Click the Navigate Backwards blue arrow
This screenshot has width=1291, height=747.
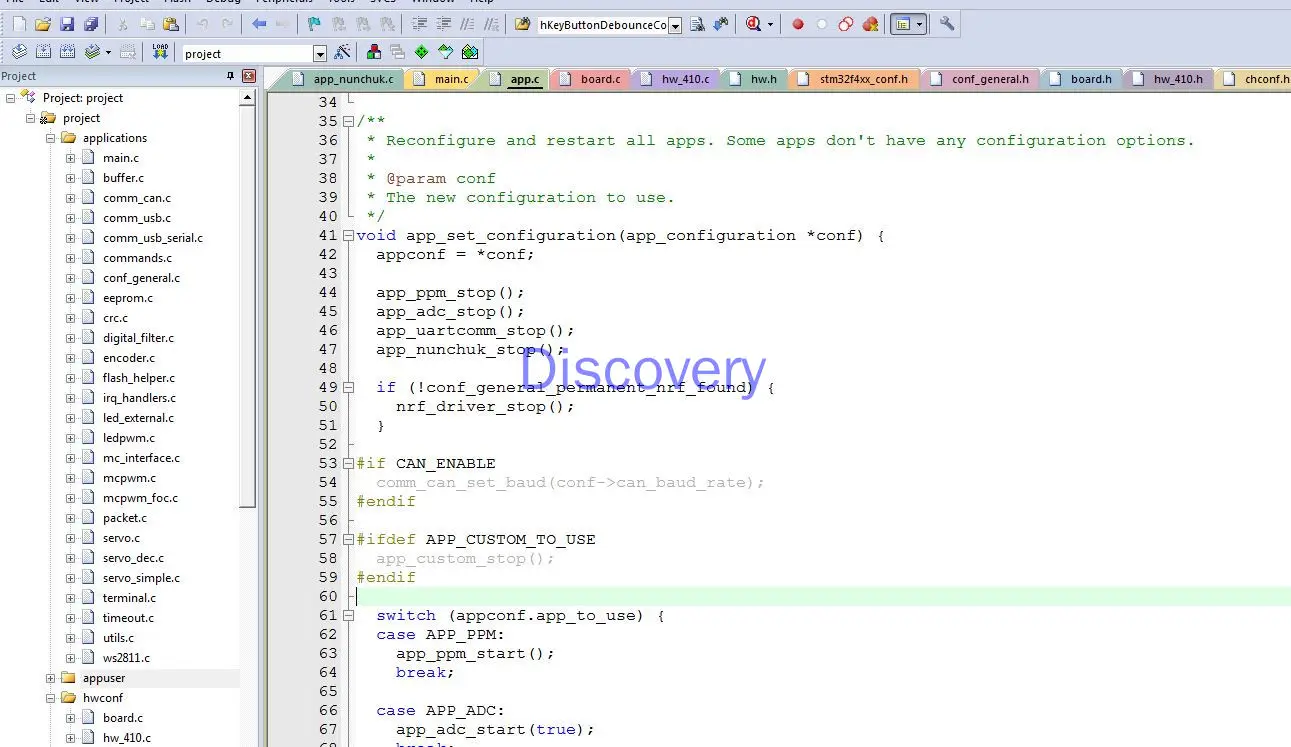click(259, 24)
